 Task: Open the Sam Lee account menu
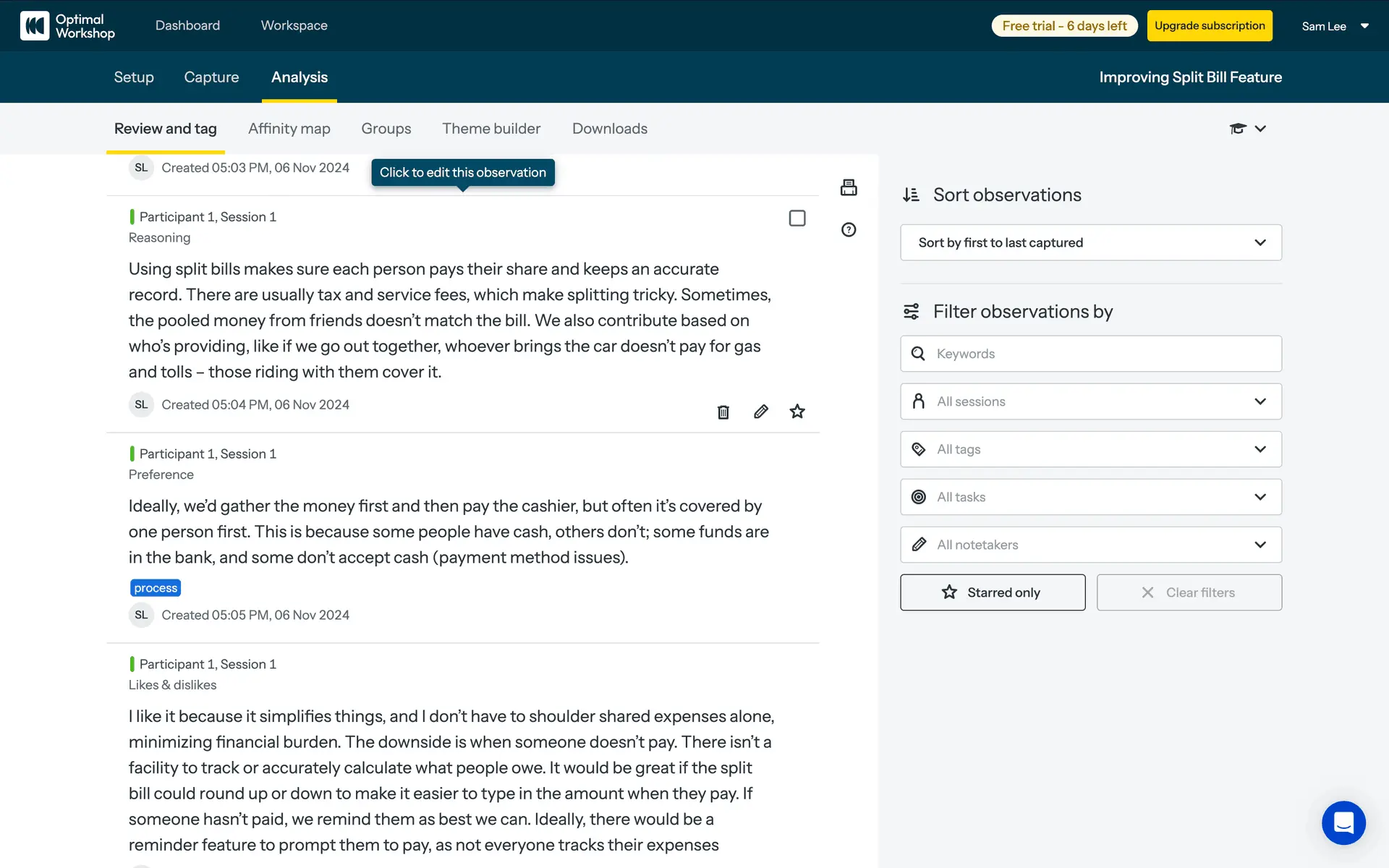(1335, 26)
